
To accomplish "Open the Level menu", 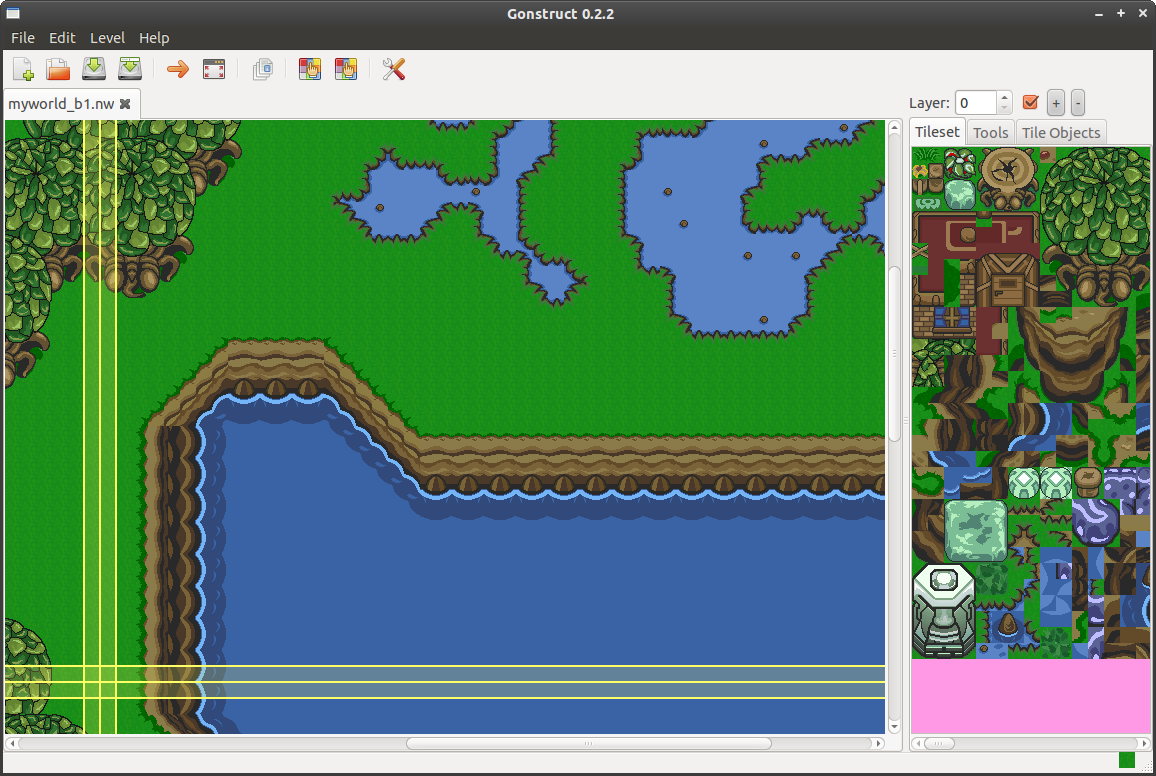I will click(107, 38).
